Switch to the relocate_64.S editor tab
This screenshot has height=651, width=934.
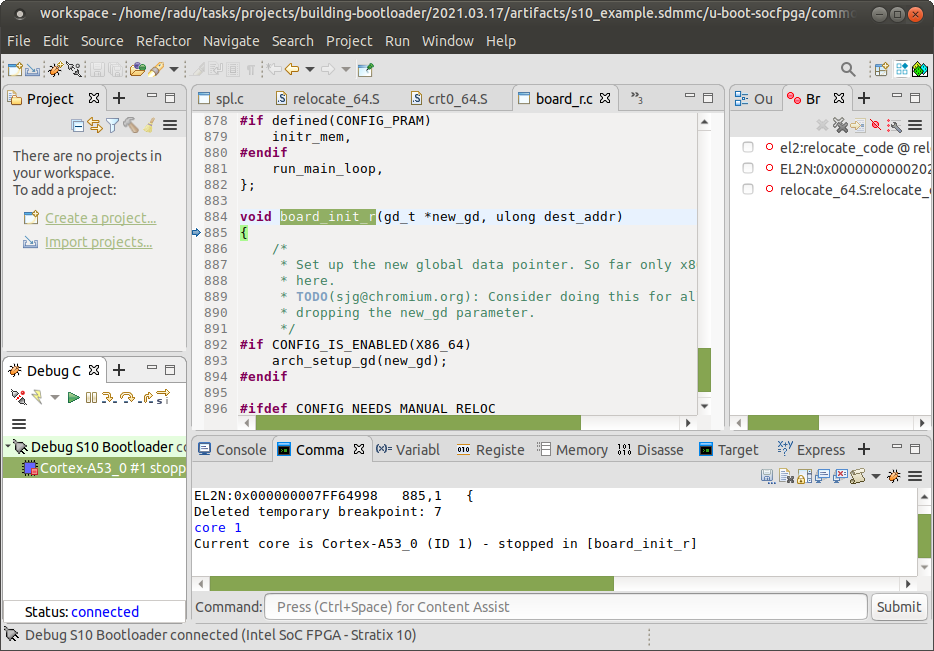point(335,99)
